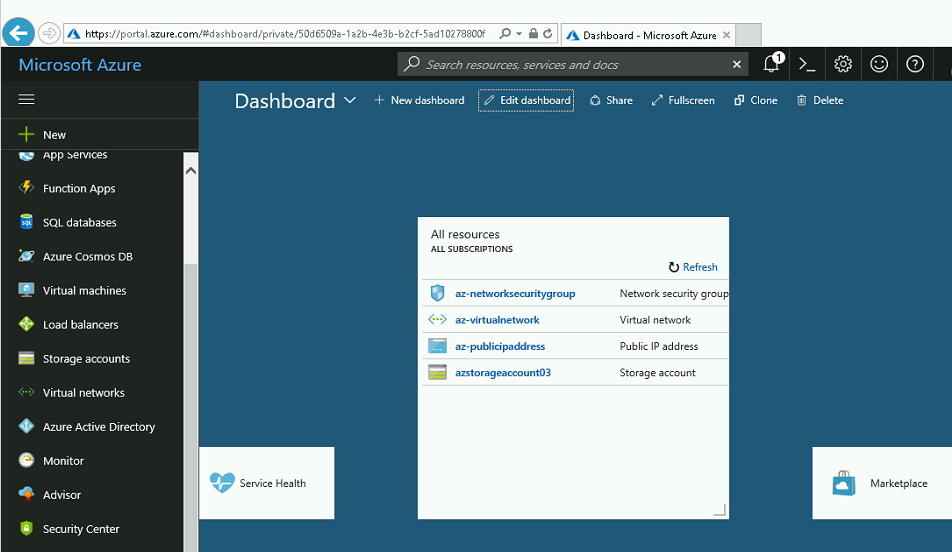Click the Advisor icon

pos(26,494)
